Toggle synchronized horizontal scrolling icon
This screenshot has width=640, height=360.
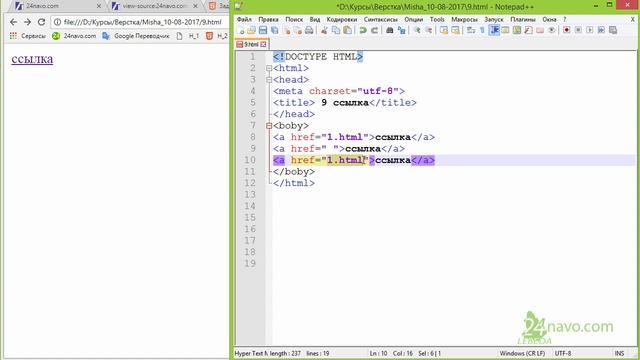[455, 30]
